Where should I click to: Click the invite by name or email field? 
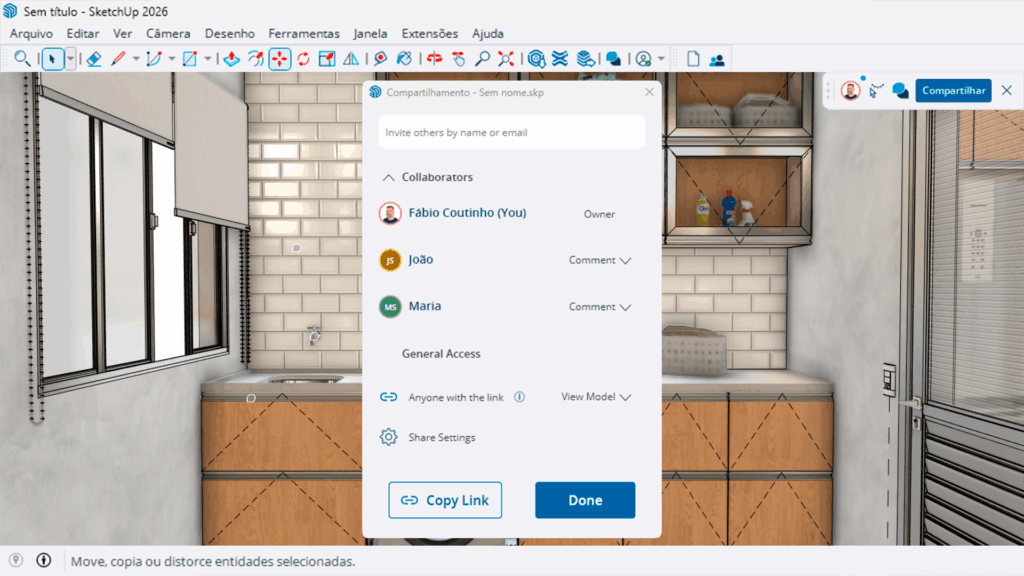point(511,132)
